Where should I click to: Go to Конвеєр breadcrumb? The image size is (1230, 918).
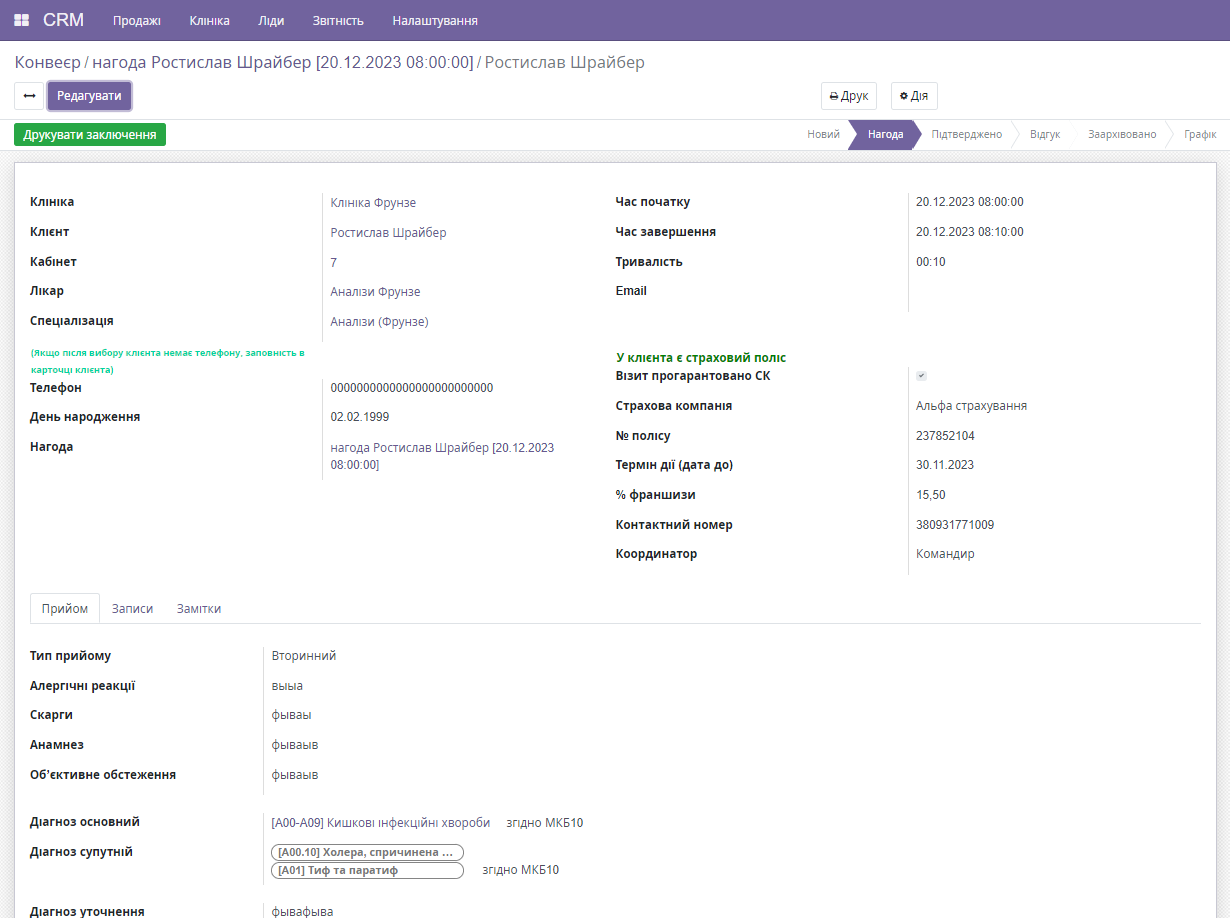coord(47,62)
